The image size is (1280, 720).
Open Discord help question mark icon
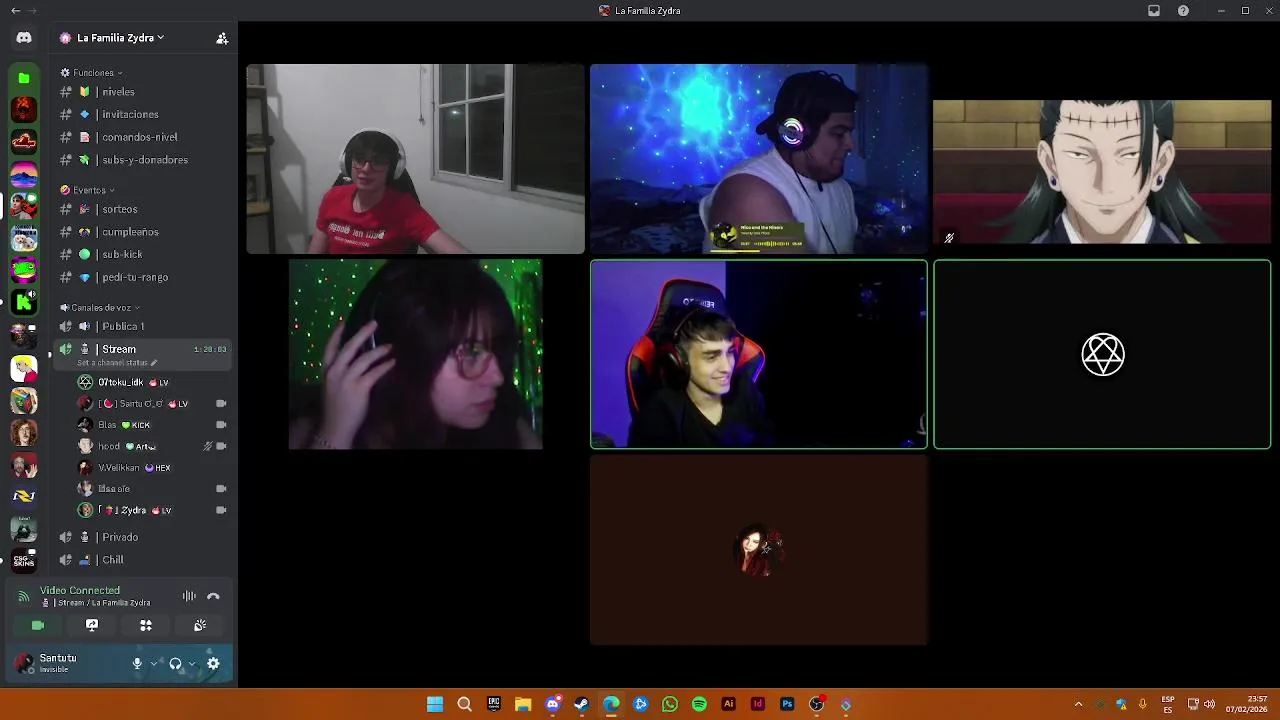[1184, 10]
